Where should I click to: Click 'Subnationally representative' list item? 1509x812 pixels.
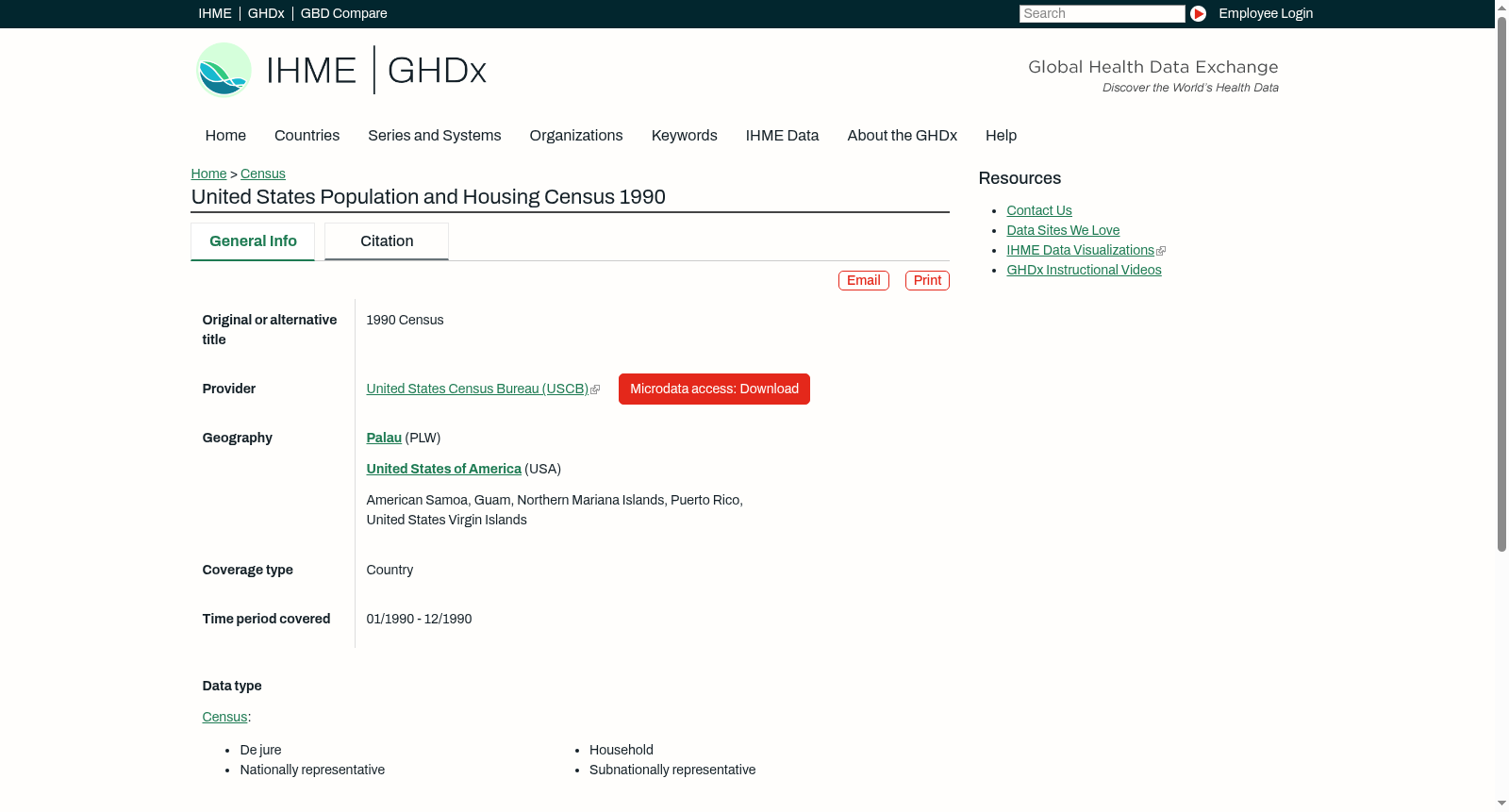tap(672, 771)
